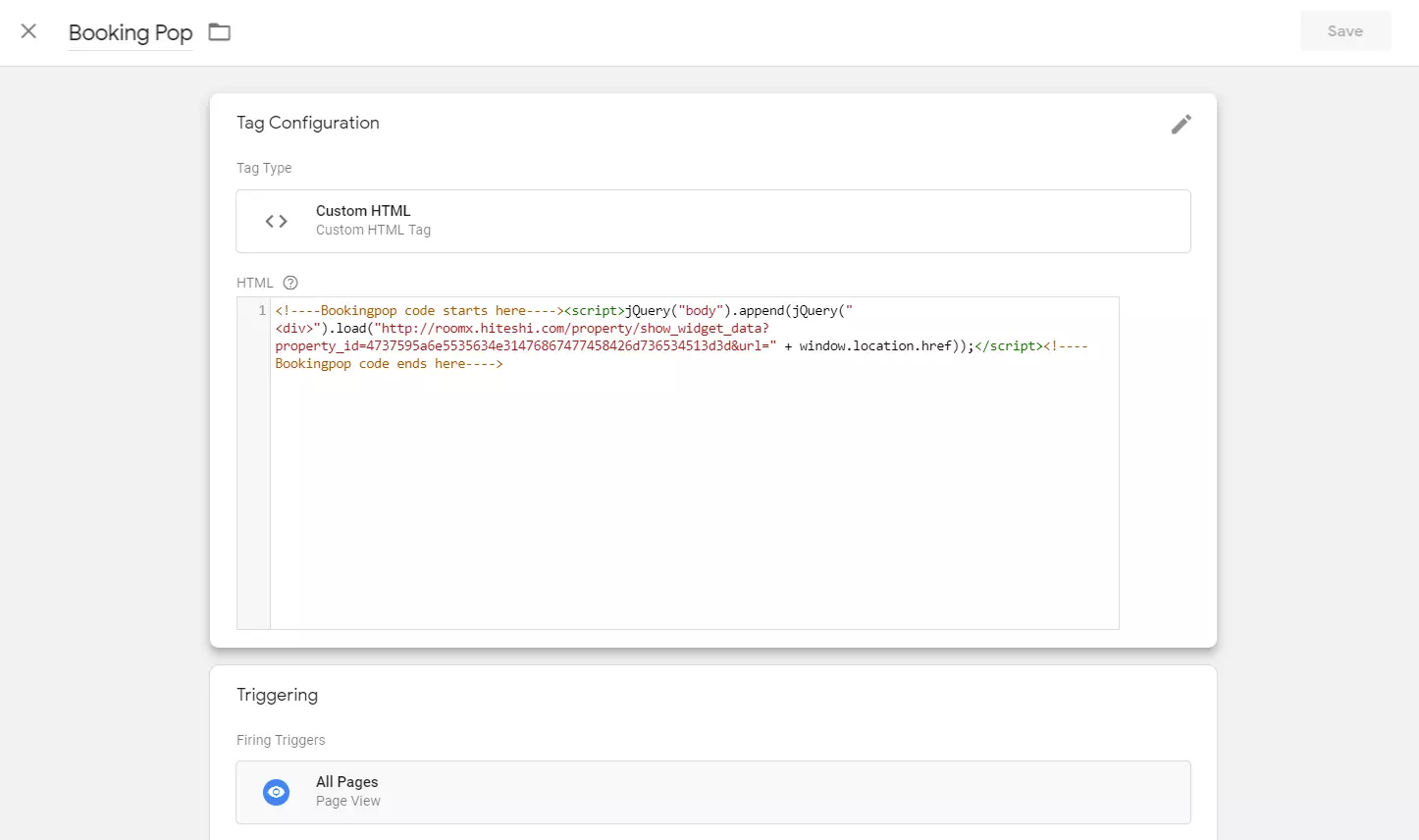This screenshot has height=840, width=1419.
Task: Select the Custom HTML tag type row
Action: coord(713,221)
